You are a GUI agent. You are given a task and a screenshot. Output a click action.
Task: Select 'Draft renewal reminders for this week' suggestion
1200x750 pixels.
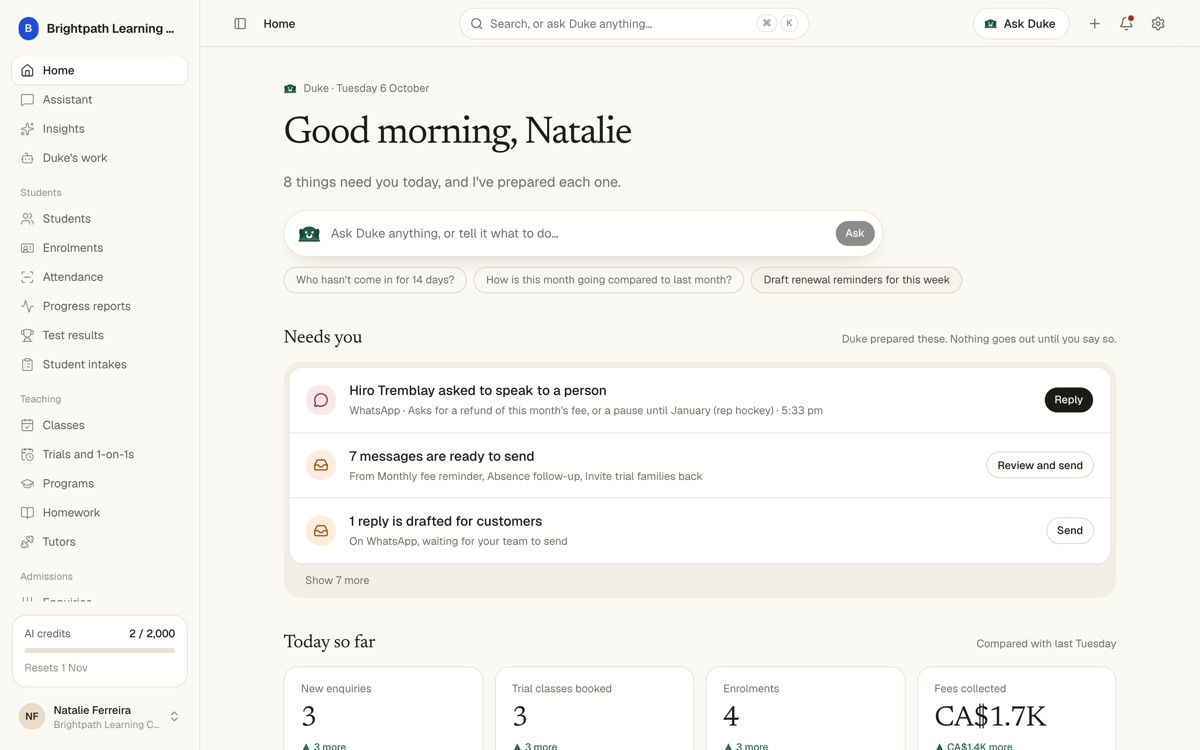click(x=856, y=280)
